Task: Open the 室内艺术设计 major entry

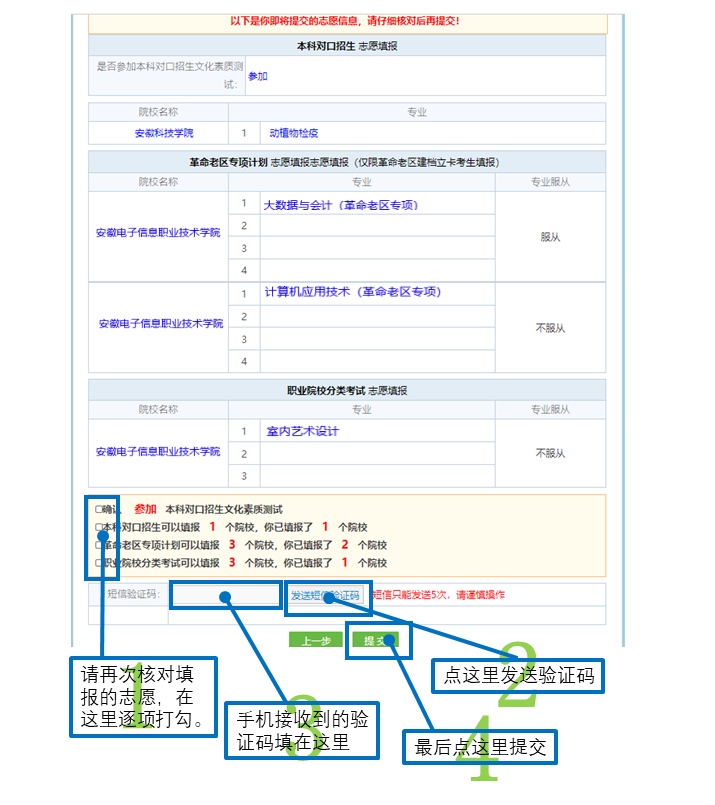Action: [x=302, y=431]
